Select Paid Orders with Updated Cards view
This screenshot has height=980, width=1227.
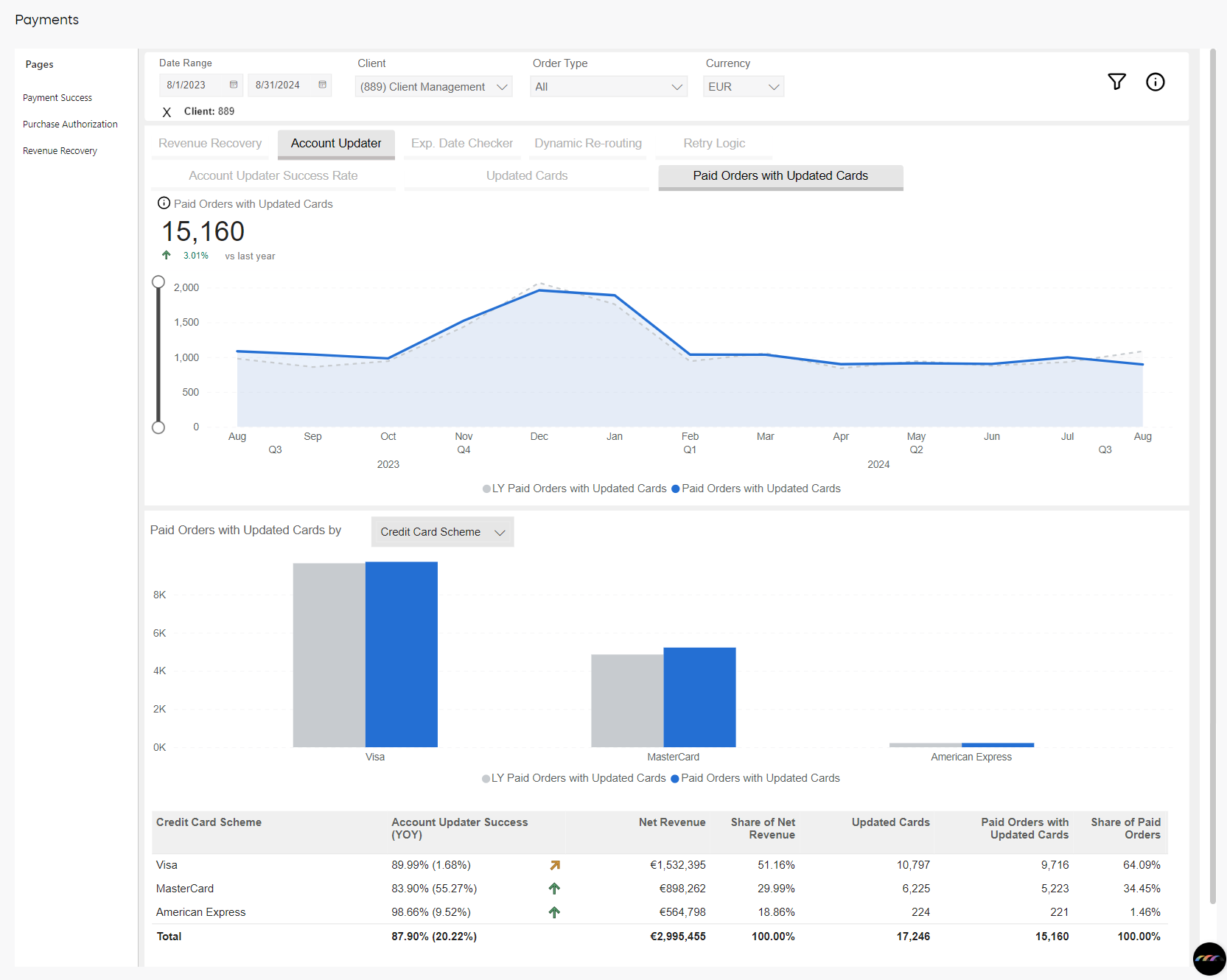pyautogui.click(x=780, y=176)
